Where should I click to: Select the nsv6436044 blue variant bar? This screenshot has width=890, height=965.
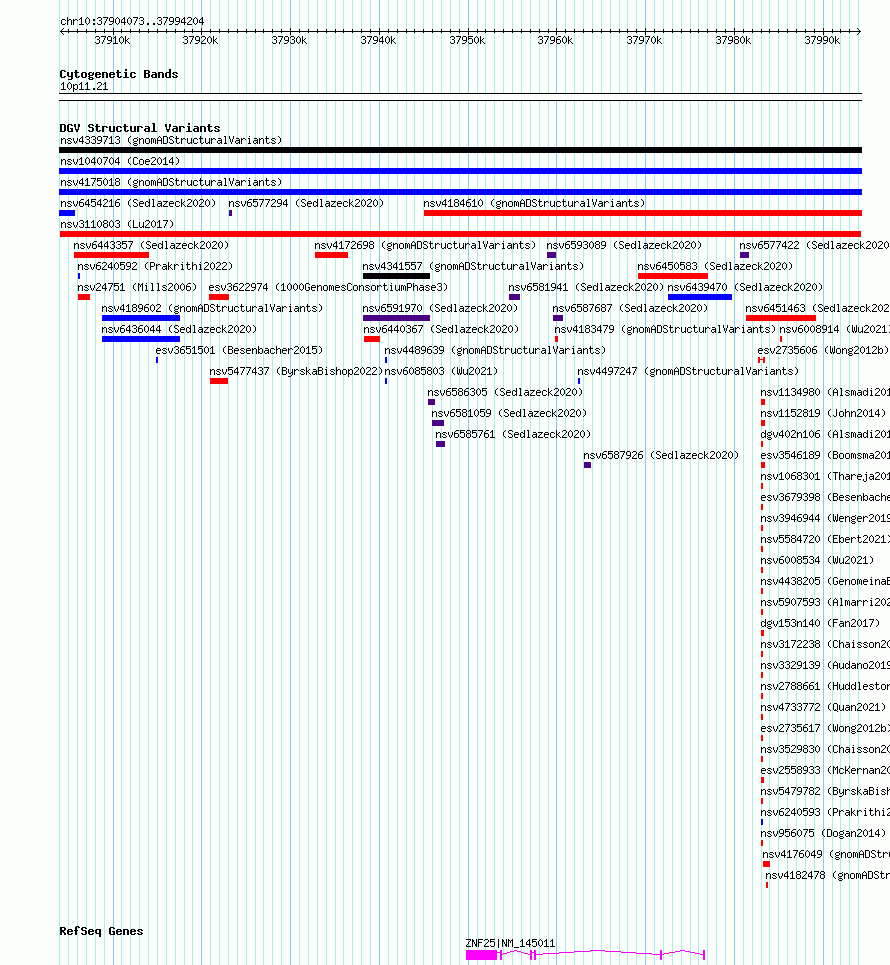pos(141,339)
